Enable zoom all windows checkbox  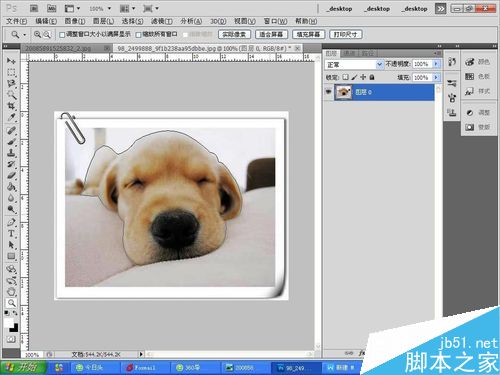(138, 35)
